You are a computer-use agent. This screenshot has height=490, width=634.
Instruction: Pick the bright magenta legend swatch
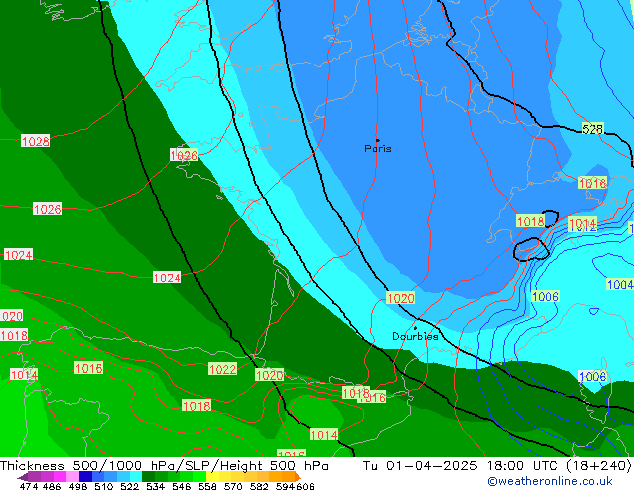pyautogui.click(x=60, y=476)
